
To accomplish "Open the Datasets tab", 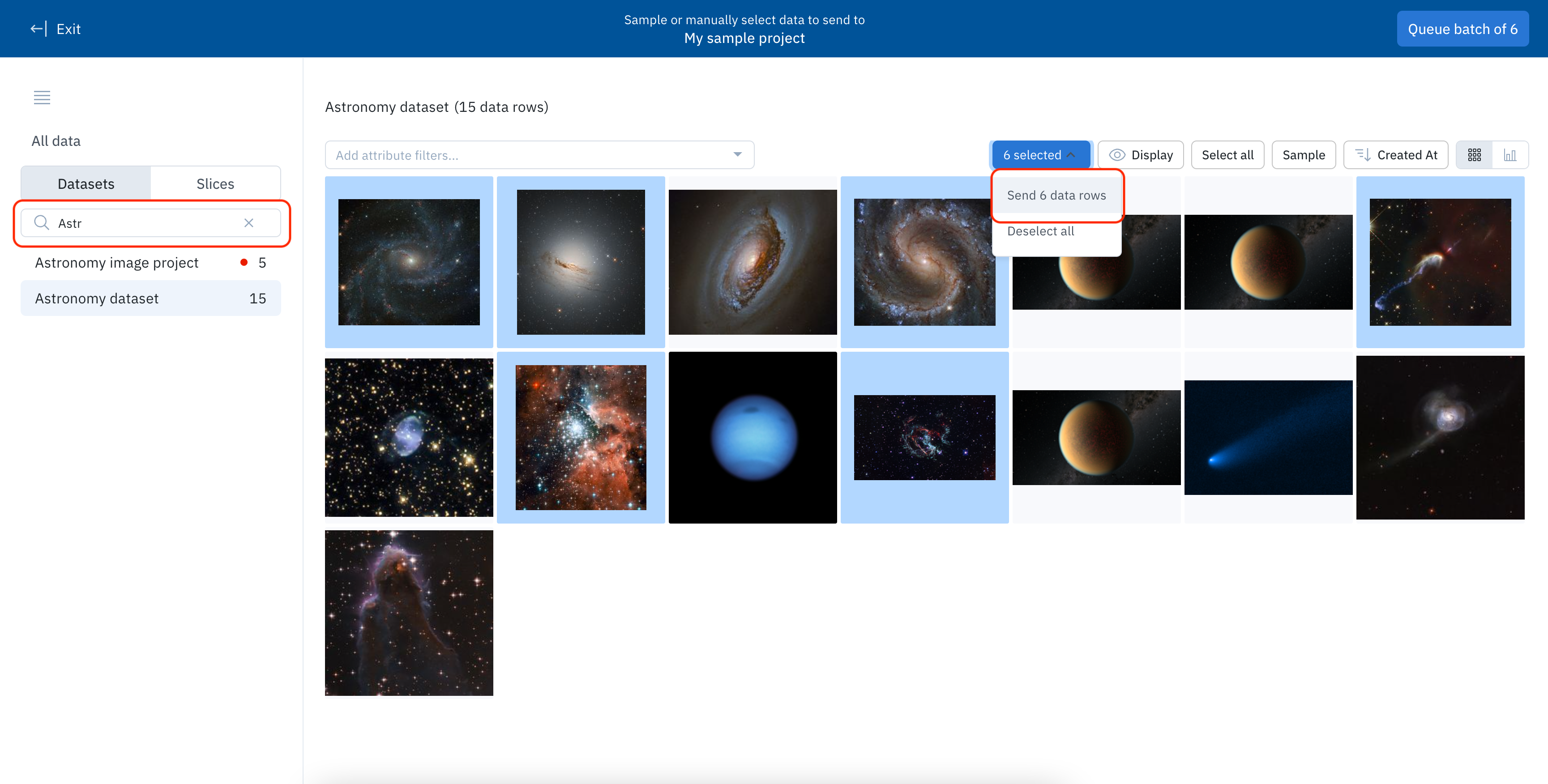I will click(x=86, y=184).
